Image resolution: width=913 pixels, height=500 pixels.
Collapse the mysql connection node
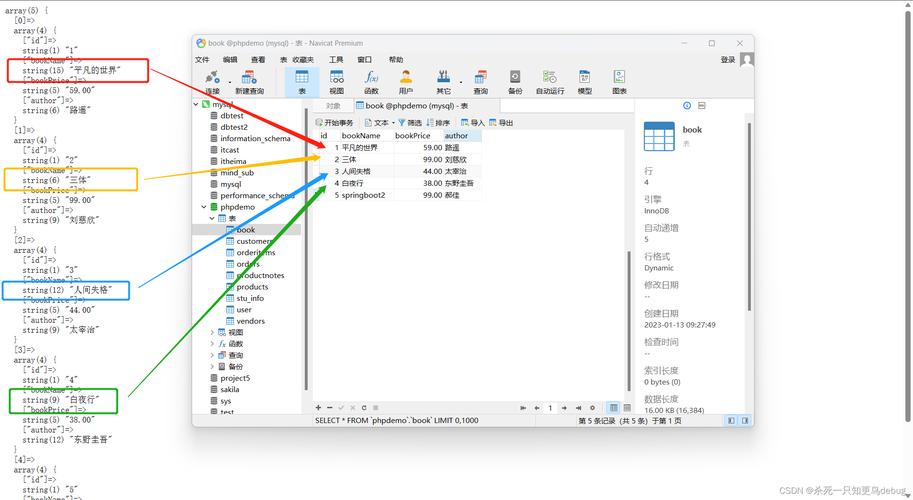point(196,104)
